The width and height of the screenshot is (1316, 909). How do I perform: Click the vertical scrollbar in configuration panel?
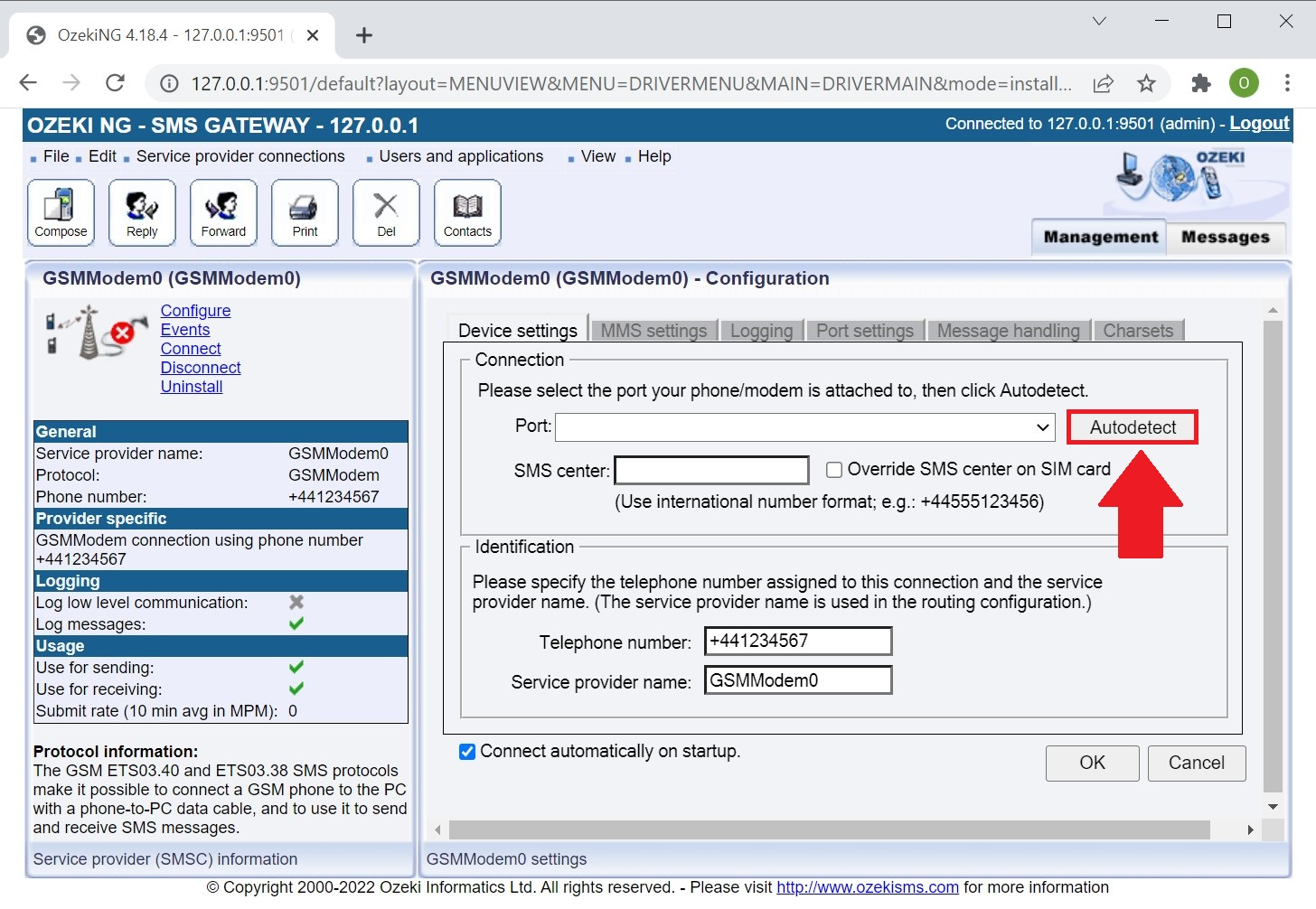tap(1273, 556)
